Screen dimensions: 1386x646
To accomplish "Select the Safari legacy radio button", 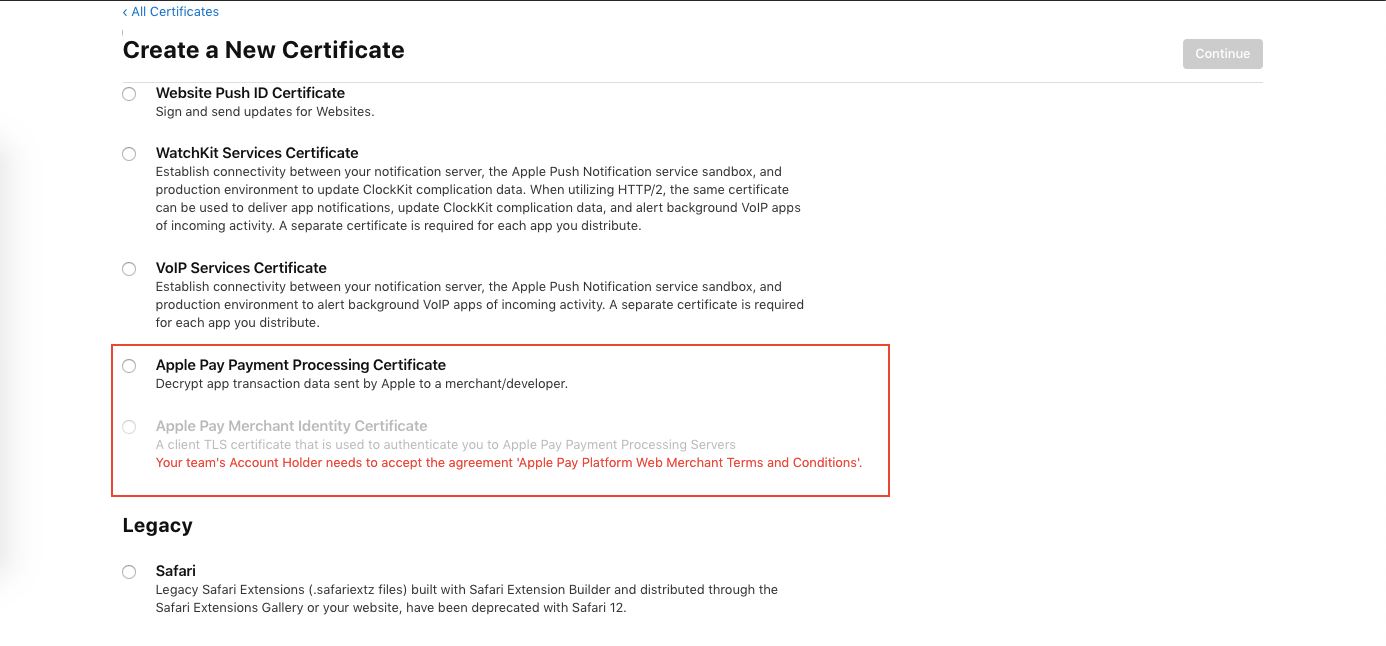I will [129, 572].
